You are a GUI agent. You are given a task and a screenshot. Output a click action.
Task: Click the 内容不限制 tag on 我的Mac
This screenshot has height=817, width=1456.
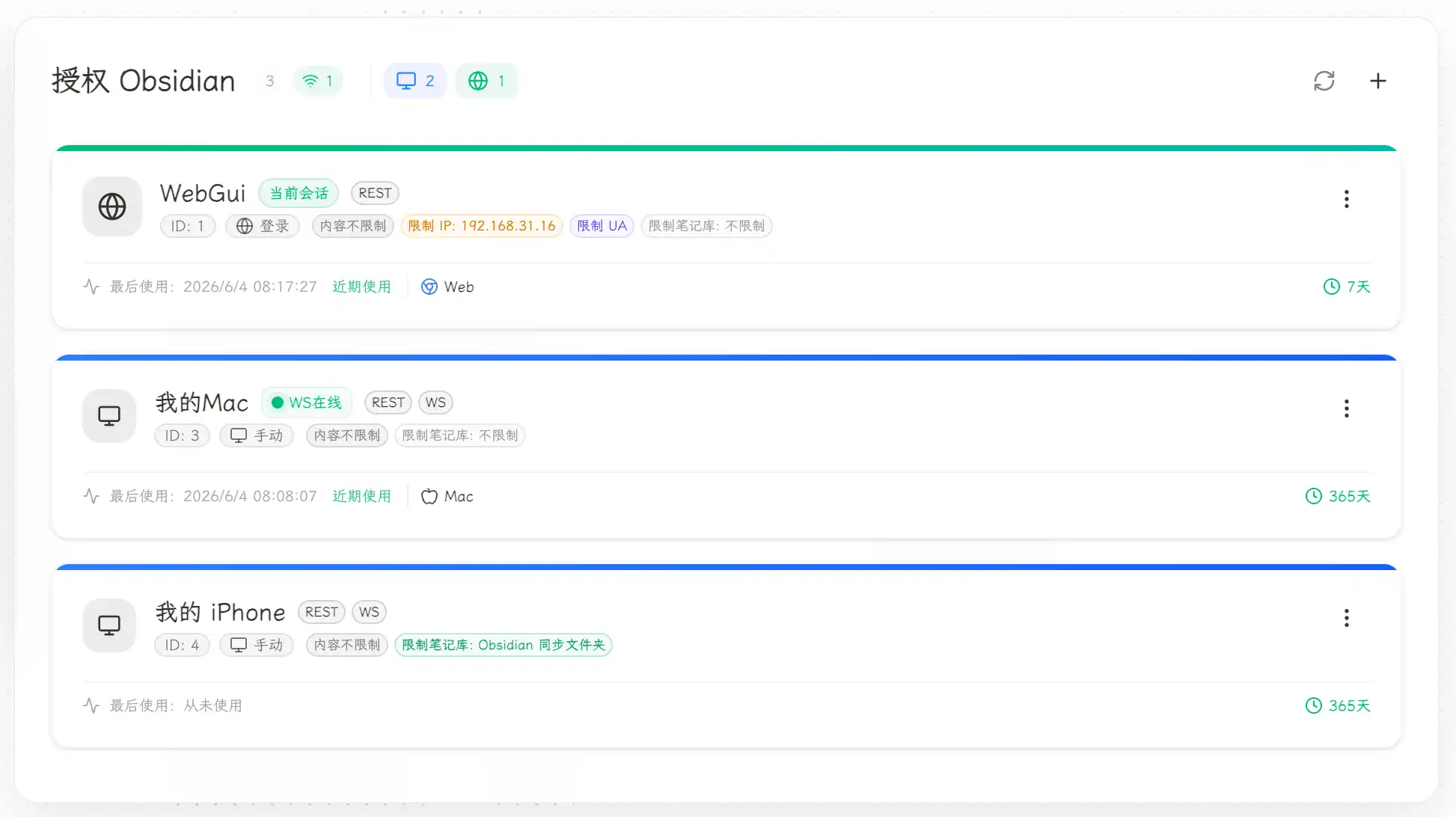point(347,435)
